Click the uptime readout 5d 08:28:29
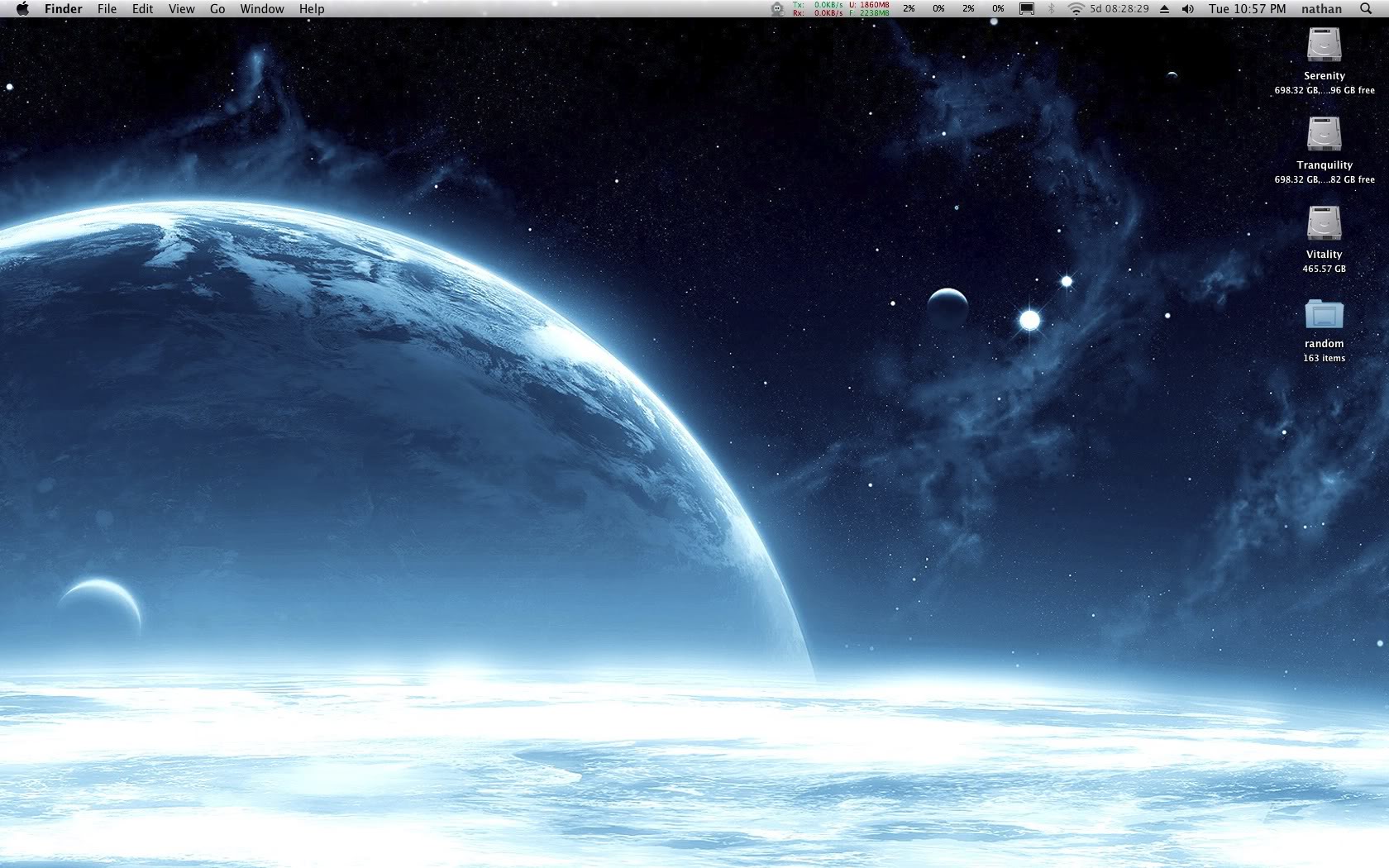Image resolution: width=1389 pixels, height=868 pixels. point(1119,9)
